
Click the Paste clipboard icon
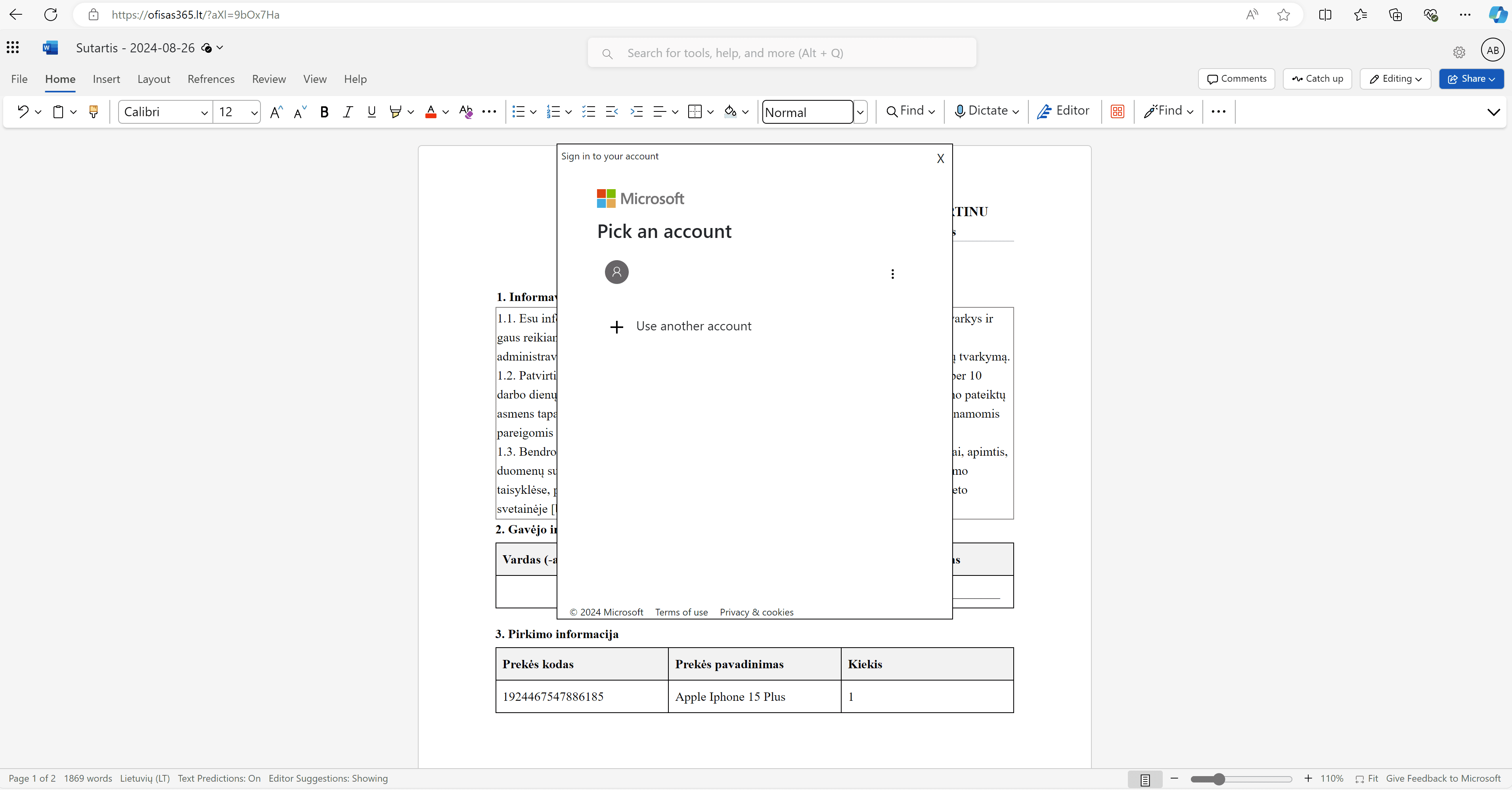coord(58,111)
